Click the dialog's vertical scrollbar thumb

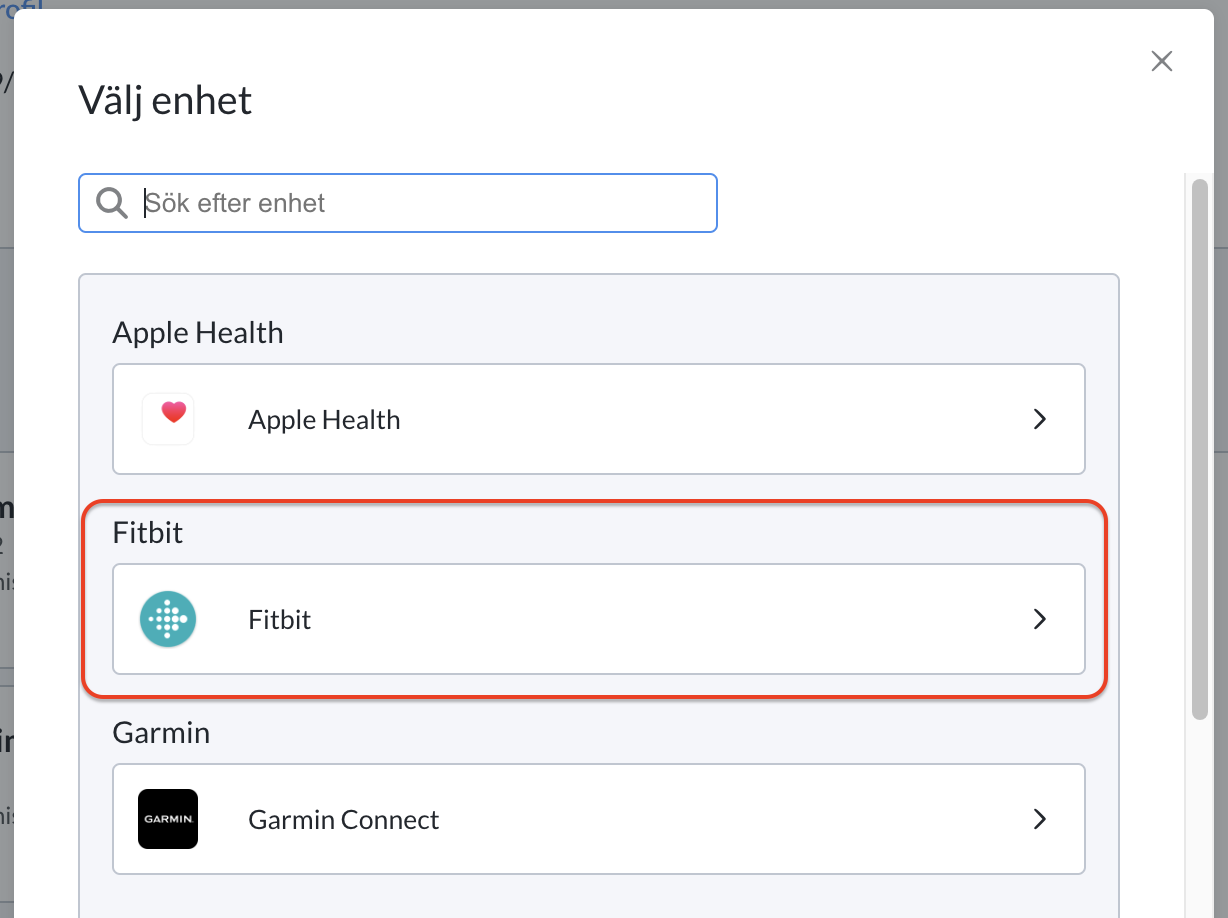coord(1200,446)
